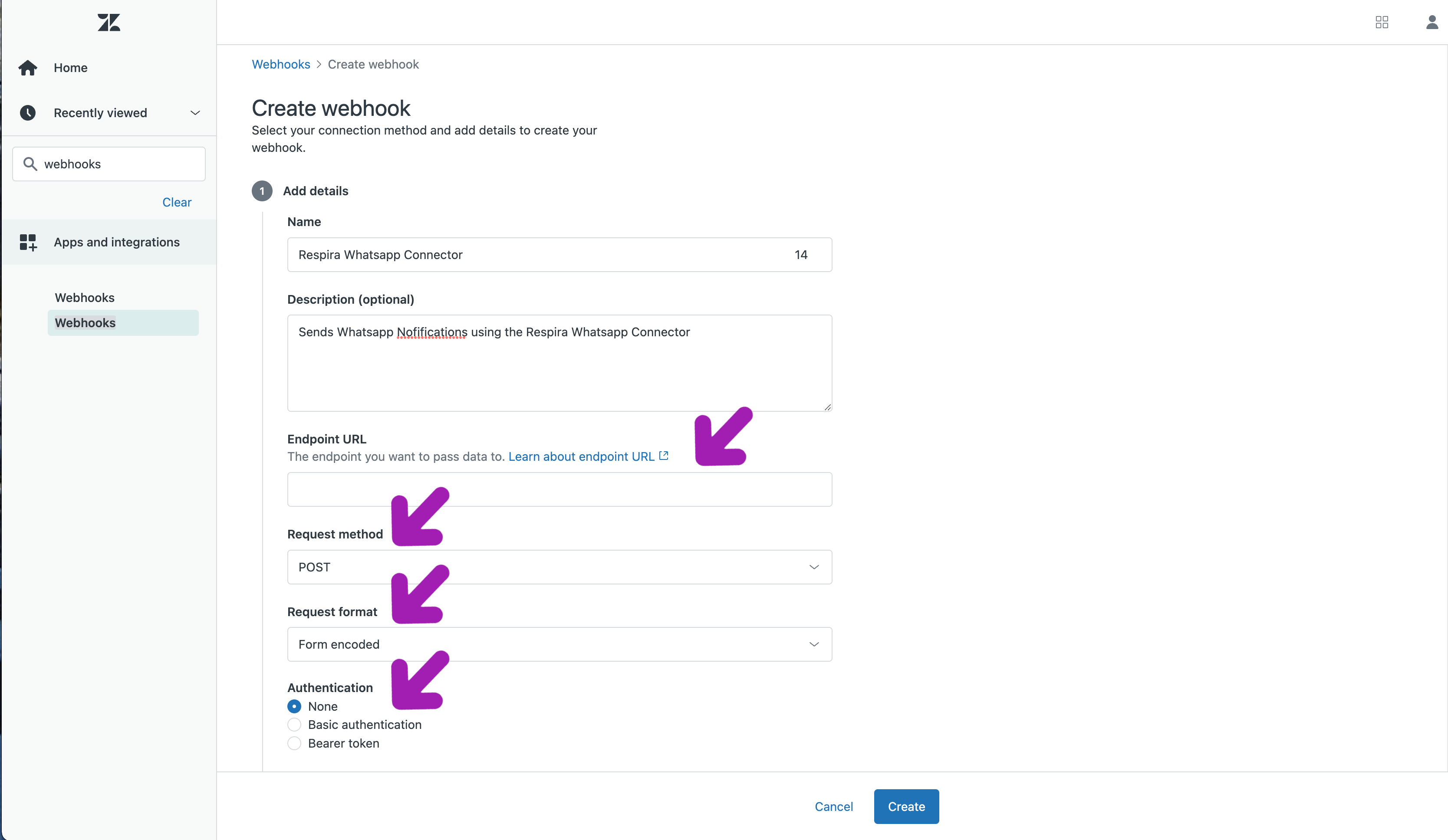Image resolution: width=1448 pixels, height=840 pixels.
Task: Select Basic authentication radio button
Action: point(294,725)
